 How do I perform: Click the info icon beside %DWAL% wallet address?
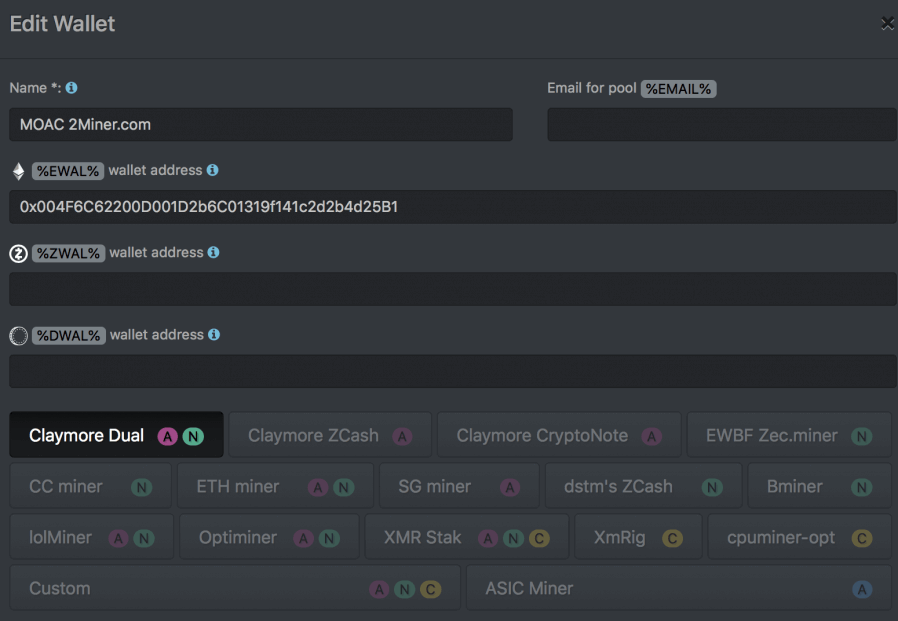click(213, 335)
